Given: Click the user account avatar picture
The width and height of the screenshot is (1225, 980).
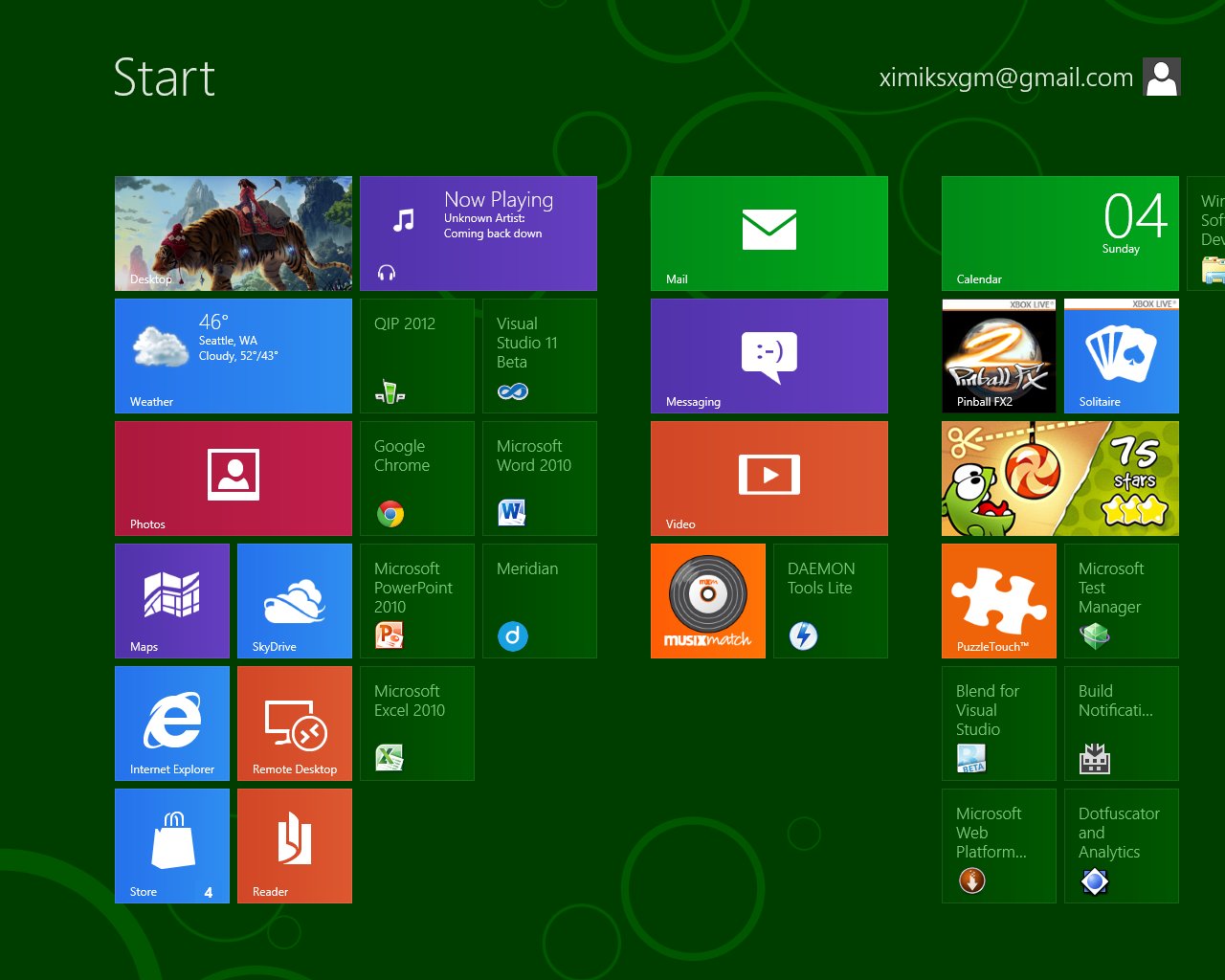Looking at the screenshot, I should (x=1162, y=77).
